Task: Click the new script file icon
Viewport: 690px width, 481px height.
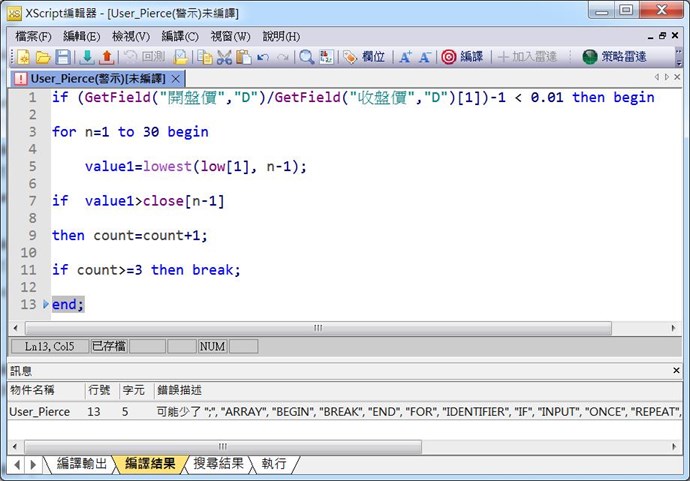Action: (x=22, y=58)
